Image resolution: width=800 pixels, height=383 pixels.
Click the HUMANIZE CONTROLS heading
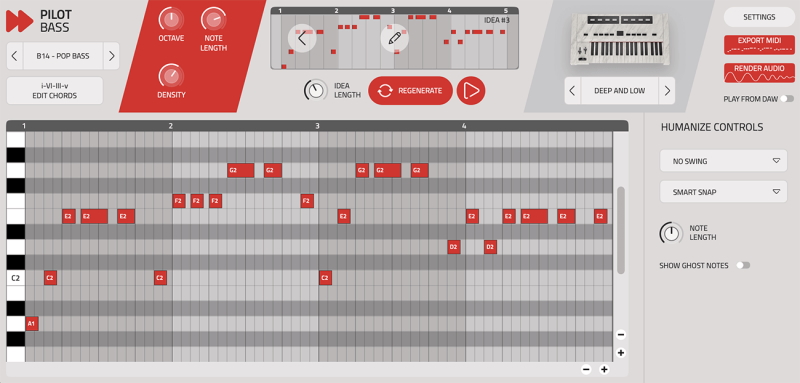pos(712,127)
